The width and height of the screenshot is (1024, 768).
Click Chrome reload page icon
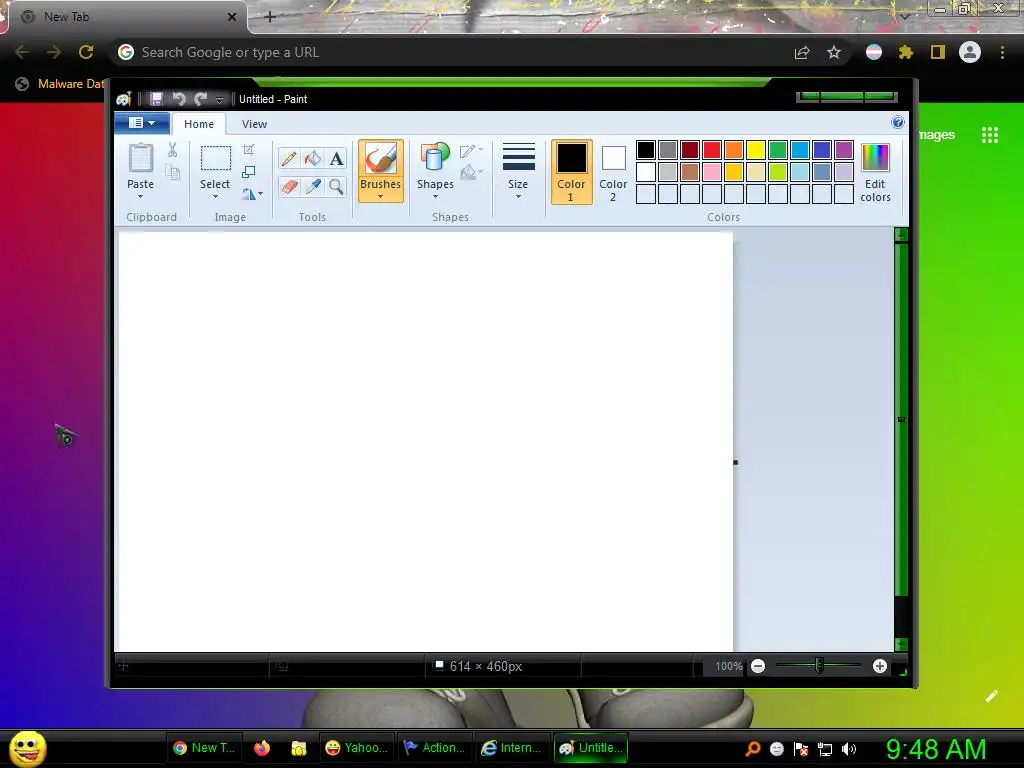(86, 52)
